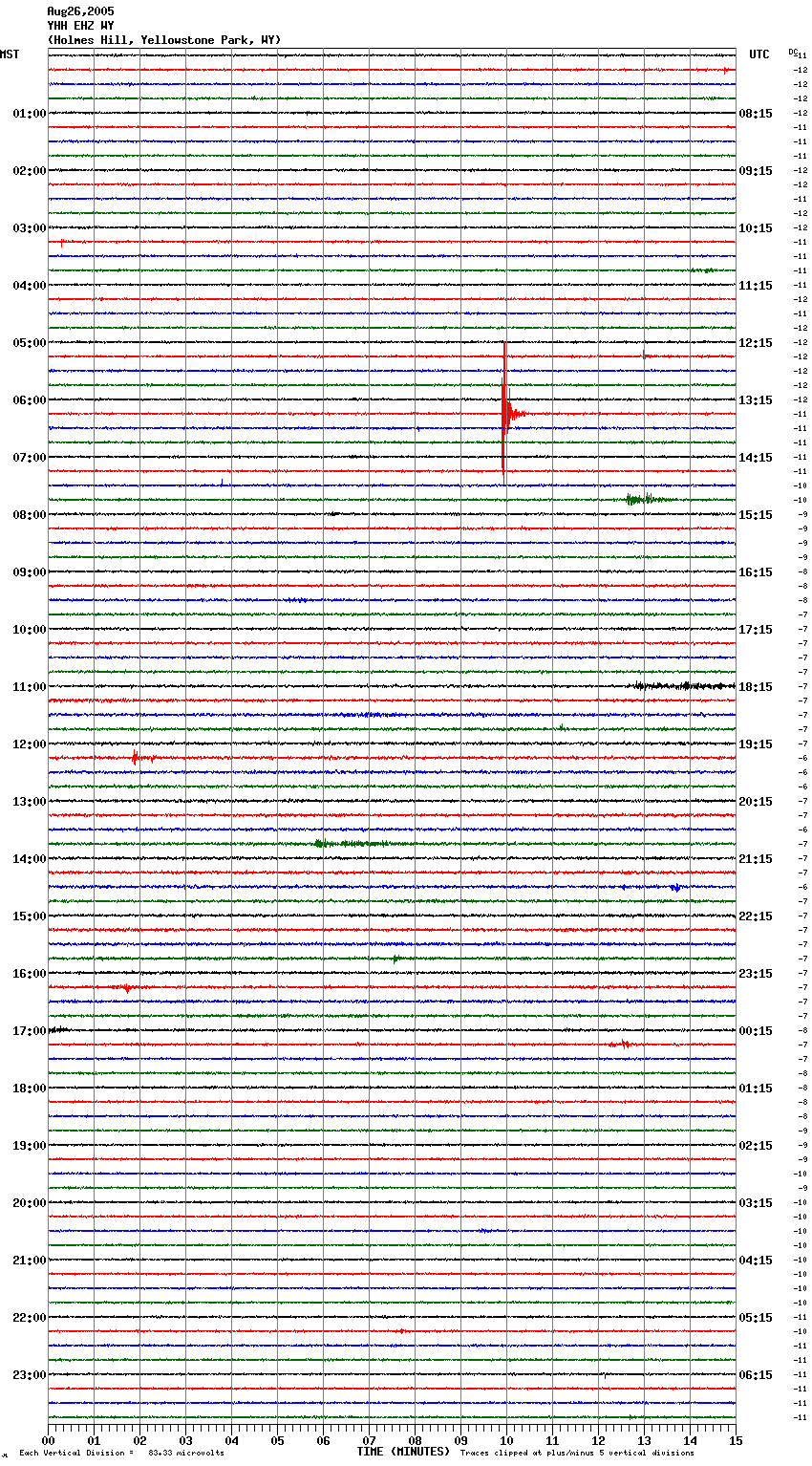
Task: Select the 15:00 MST row label
Action: click(x=30, y=916)
